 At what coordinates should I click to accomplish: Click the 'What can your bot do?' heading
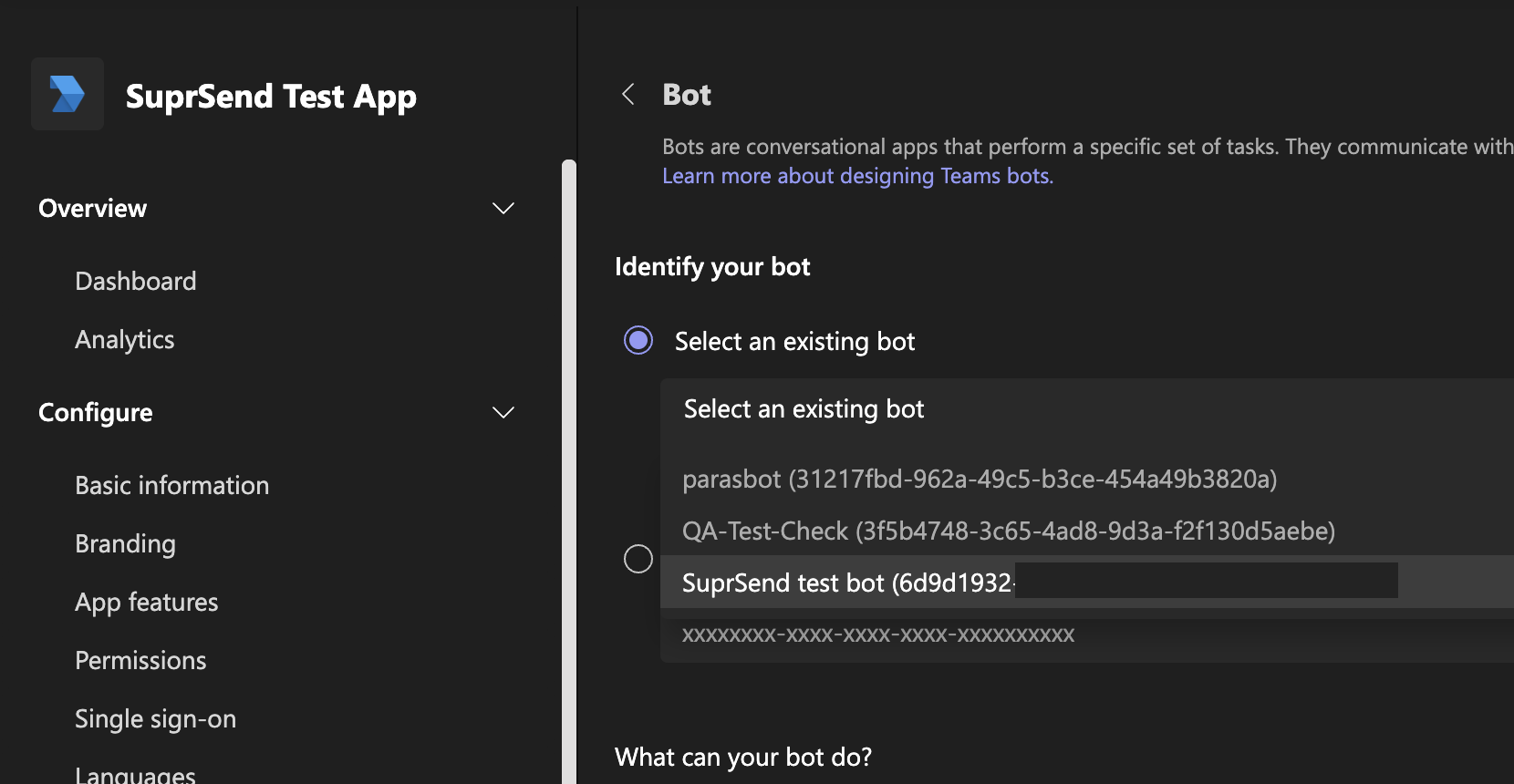[743, 757]
